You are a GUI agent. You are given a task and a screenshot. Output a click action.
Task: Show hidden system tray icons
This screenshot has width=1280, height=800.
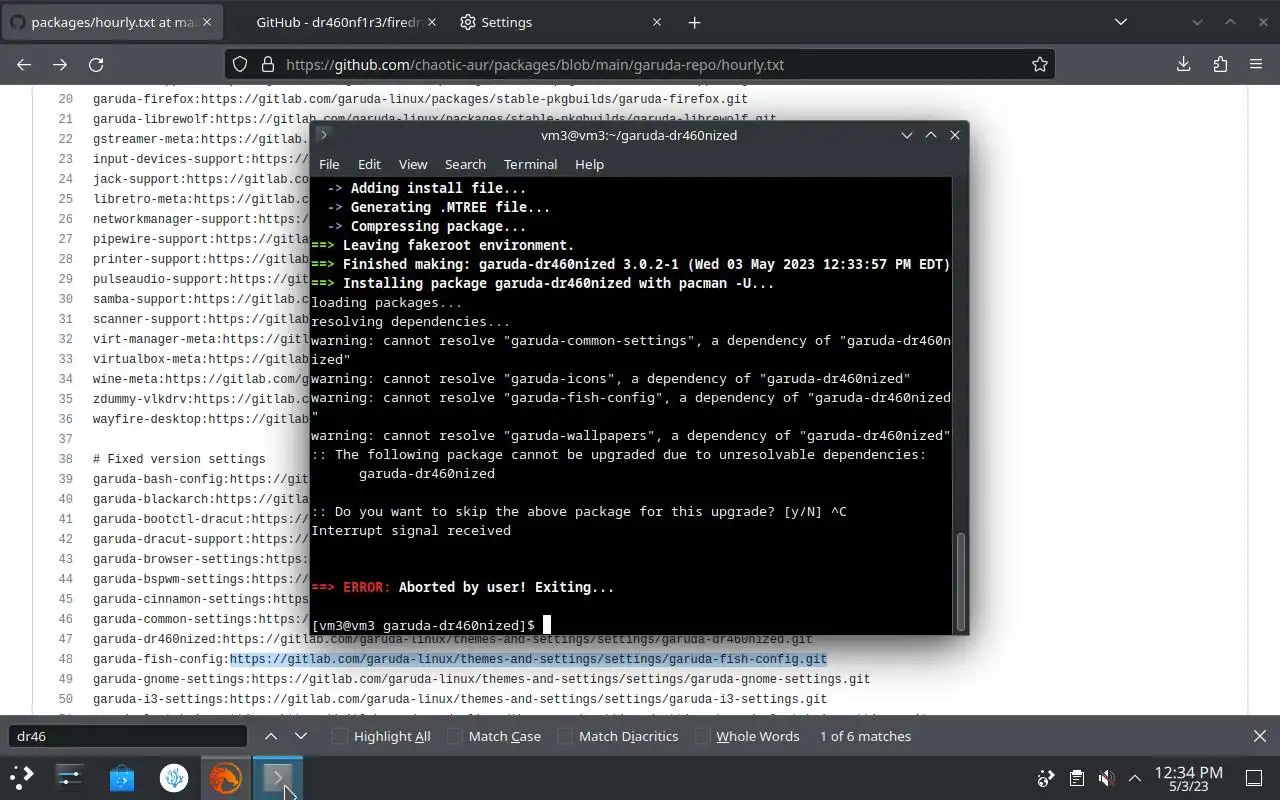click(x=1135, y=778)
